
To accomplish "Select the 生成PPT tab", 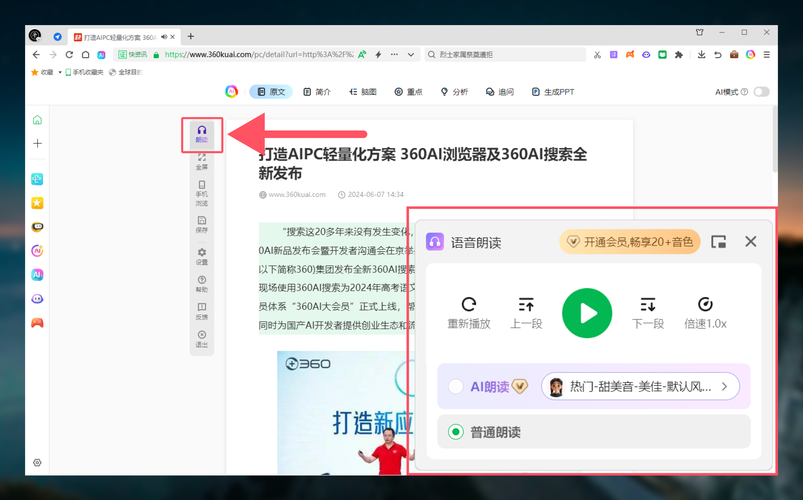I will point(553,92).
